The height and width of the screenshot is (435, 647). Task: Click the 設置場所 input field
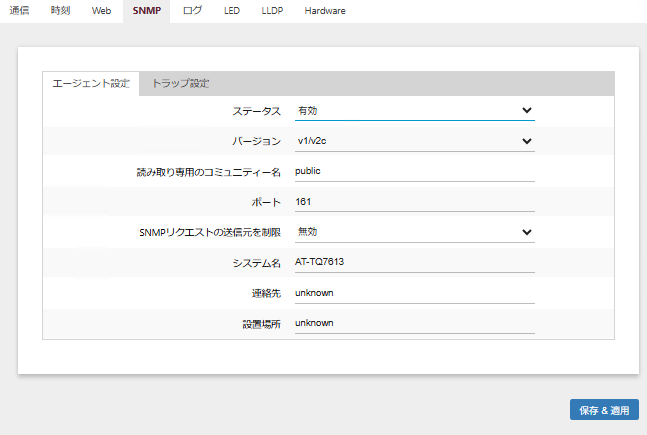pyautogui.click(x=414, y=323)
